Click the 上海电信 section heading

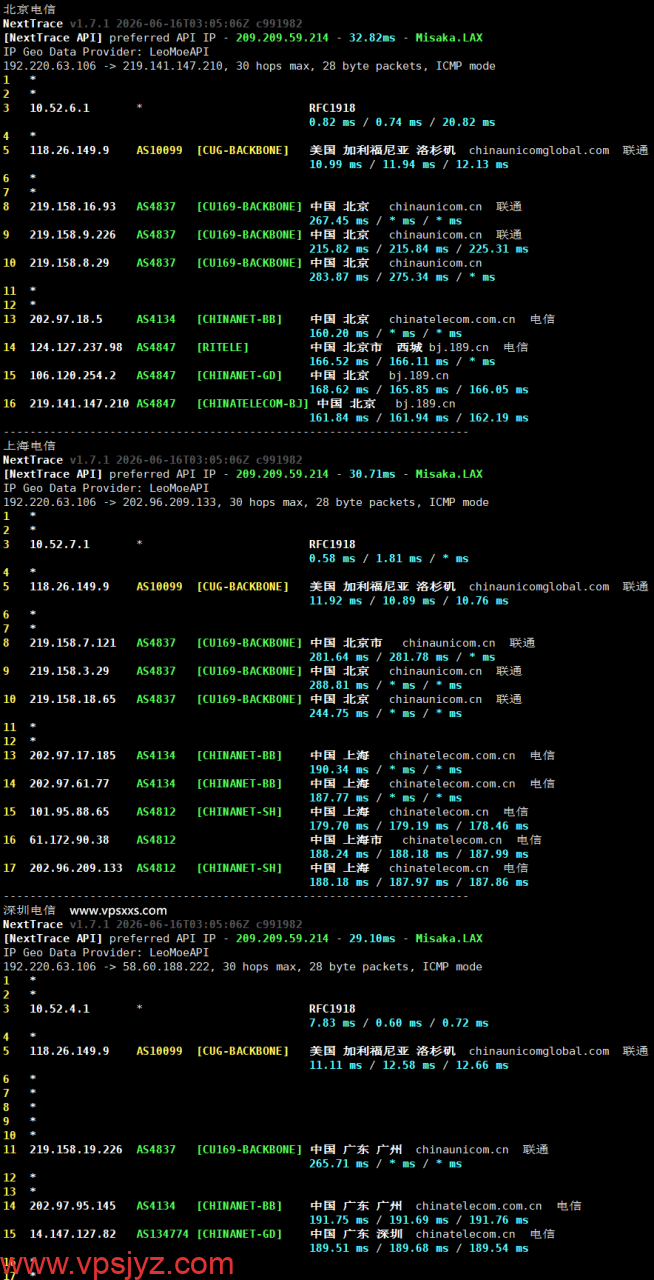pyautogui.click(x=29, y=446)
